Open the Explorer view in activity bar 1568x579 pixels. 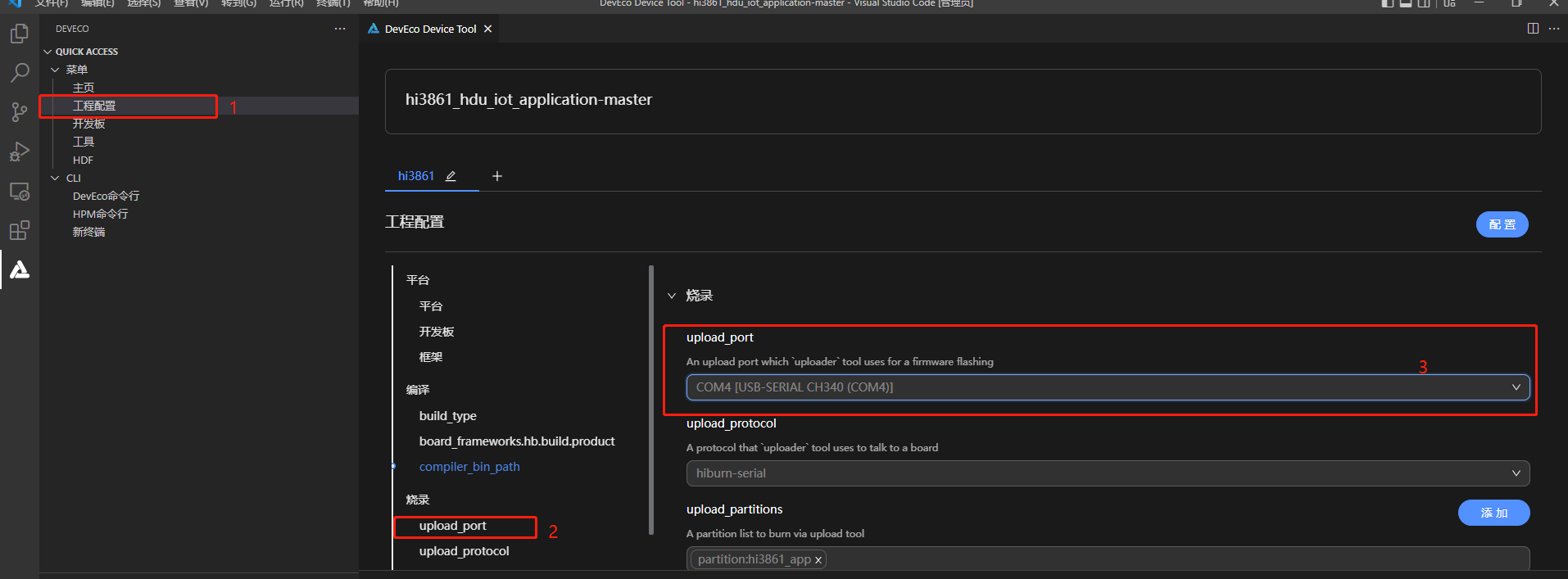tap(20, 34)
